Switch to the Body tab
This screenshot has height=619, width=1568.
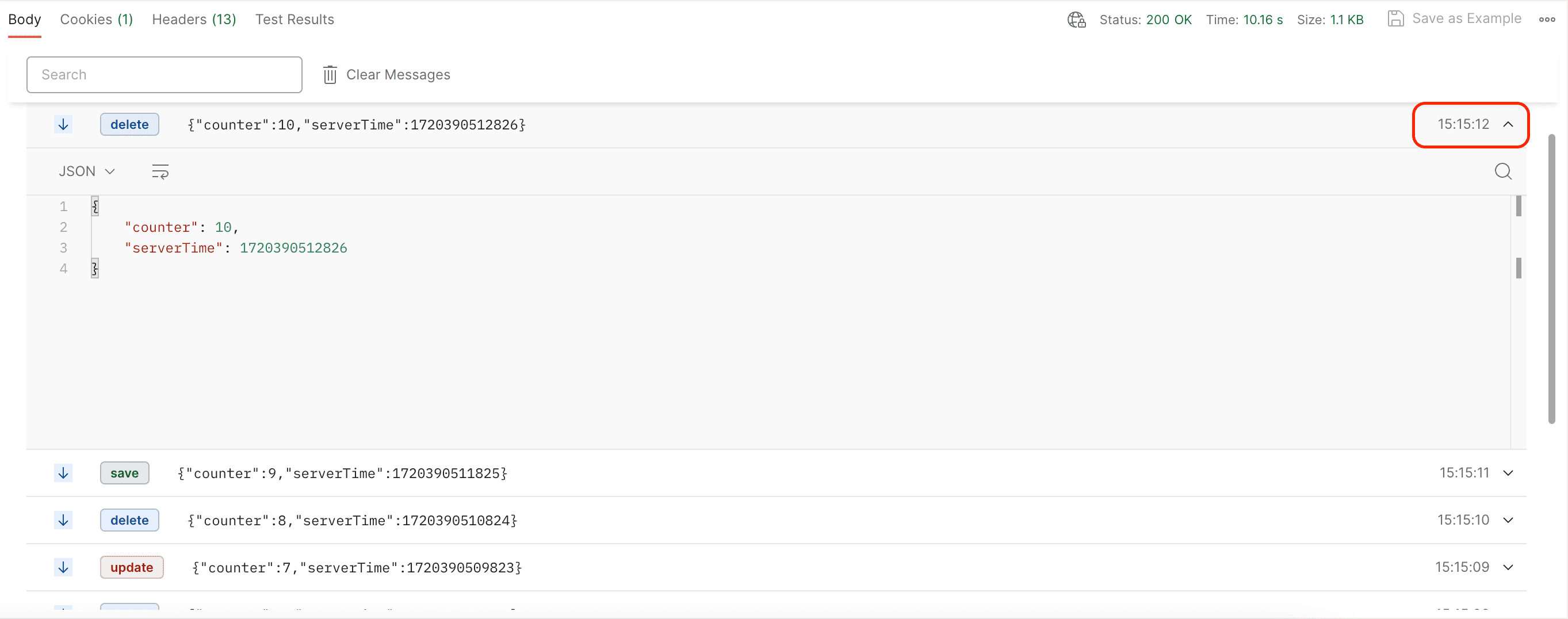(24, 20)
